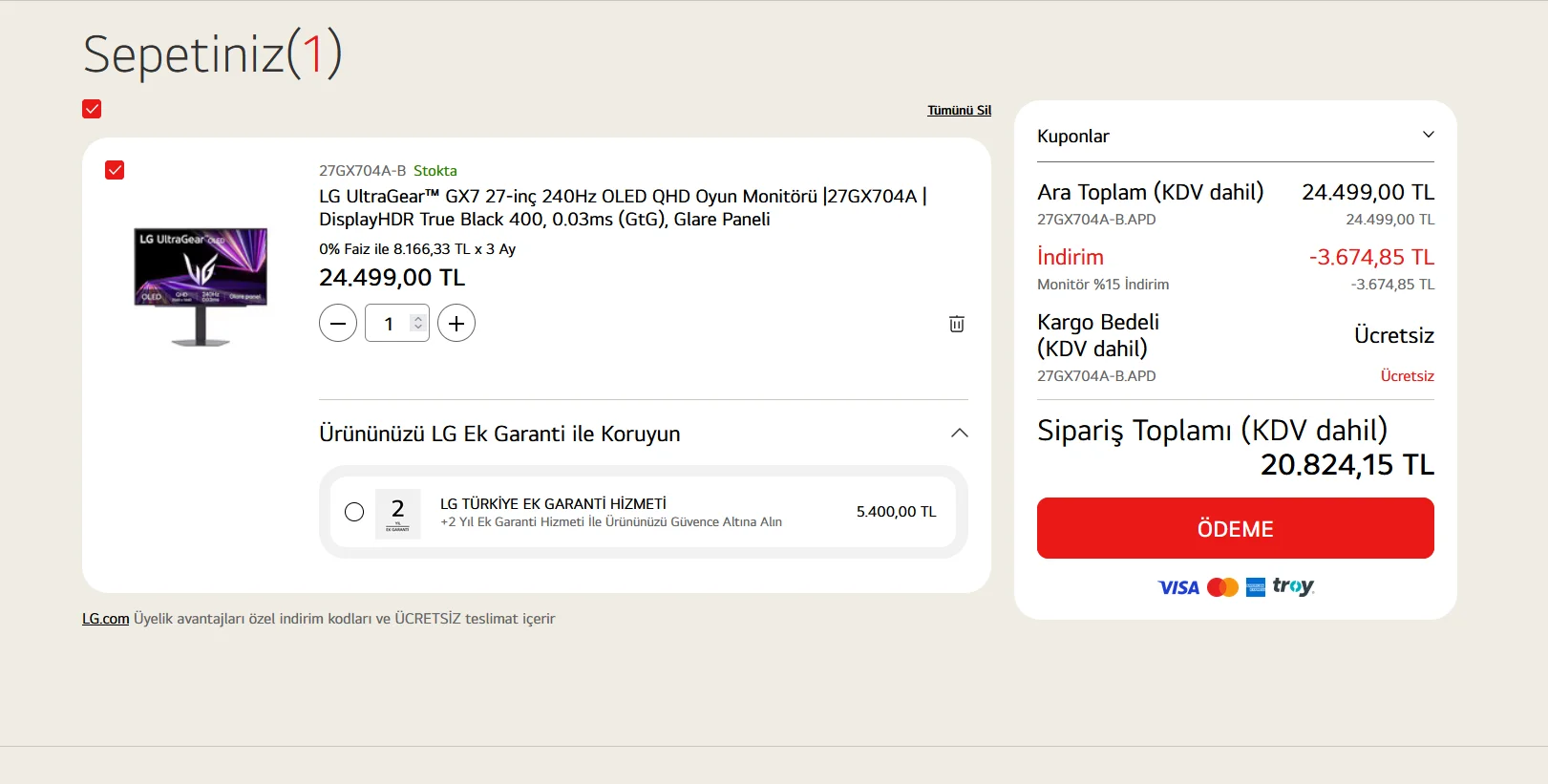The width and height of the screenshot is (1548, 784).
Task: Click the 24.499,00 TL product price
Action: [x=392, y=278]
